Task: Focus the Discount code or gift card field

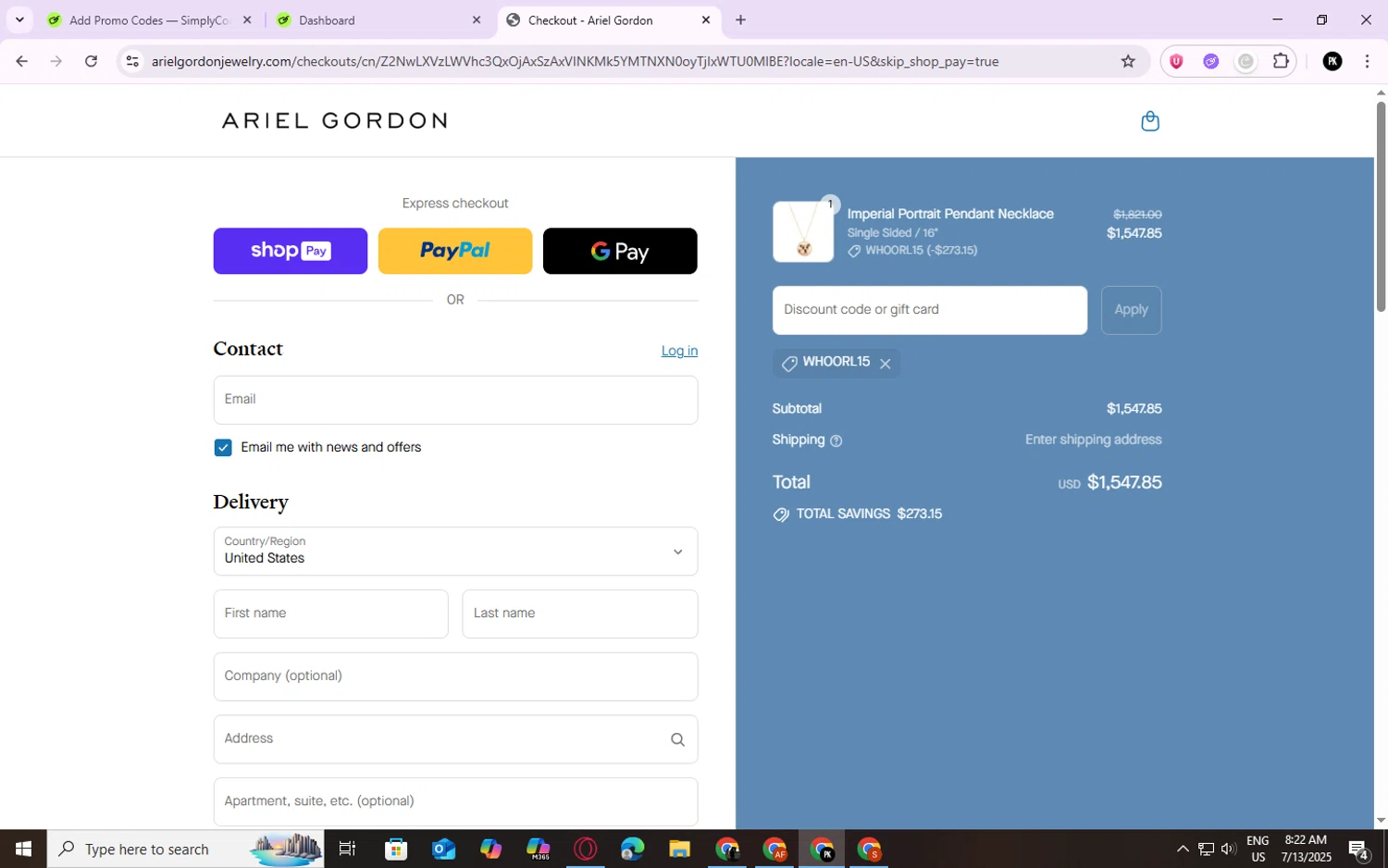Action: [930, 310]
